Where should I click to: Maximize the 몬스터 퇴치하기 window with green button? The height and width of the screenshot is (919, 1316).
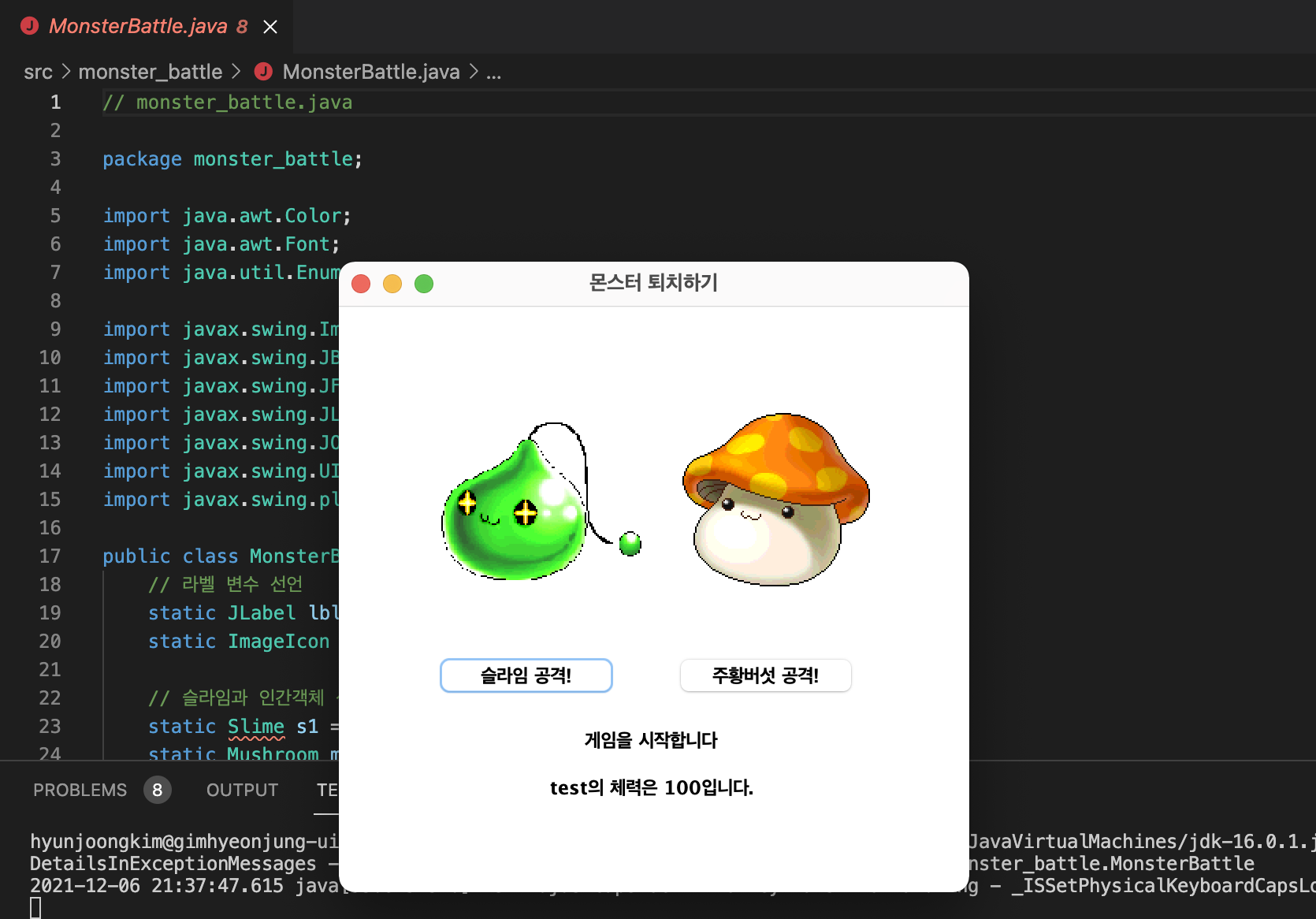click(x=424, y=284)
